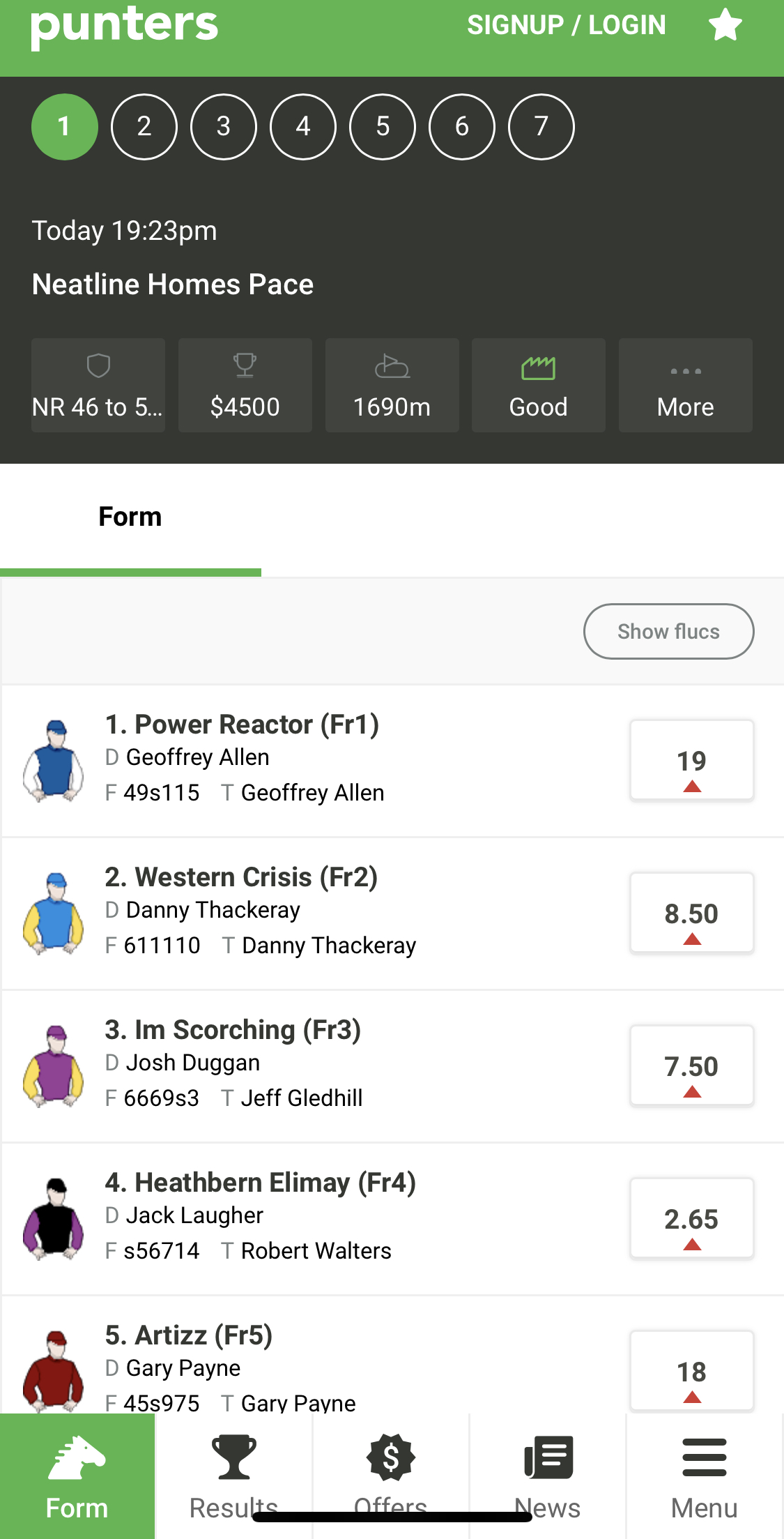Tap the 2.65 odds for Heathbern Elimay
The image size is (784, 1539).
692,1218
